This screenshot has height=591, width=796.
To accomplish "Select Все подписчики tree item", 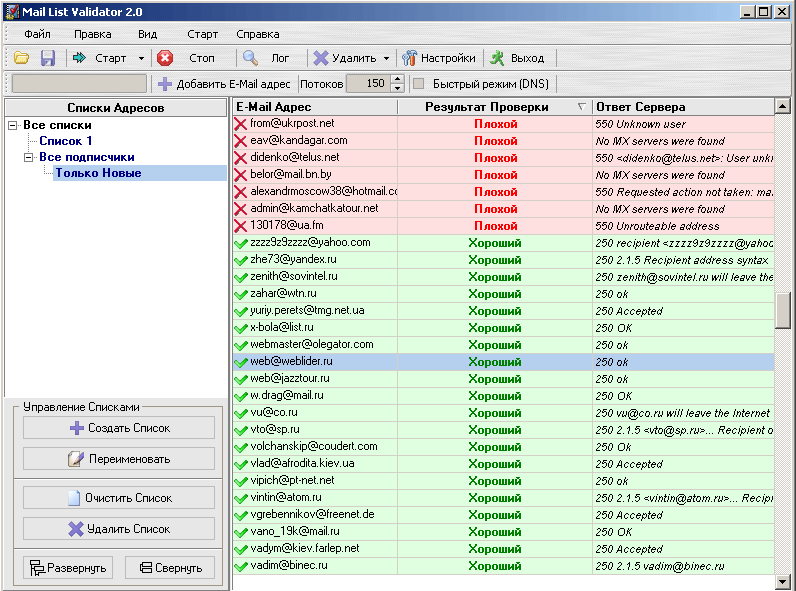I will coord(87,157).
